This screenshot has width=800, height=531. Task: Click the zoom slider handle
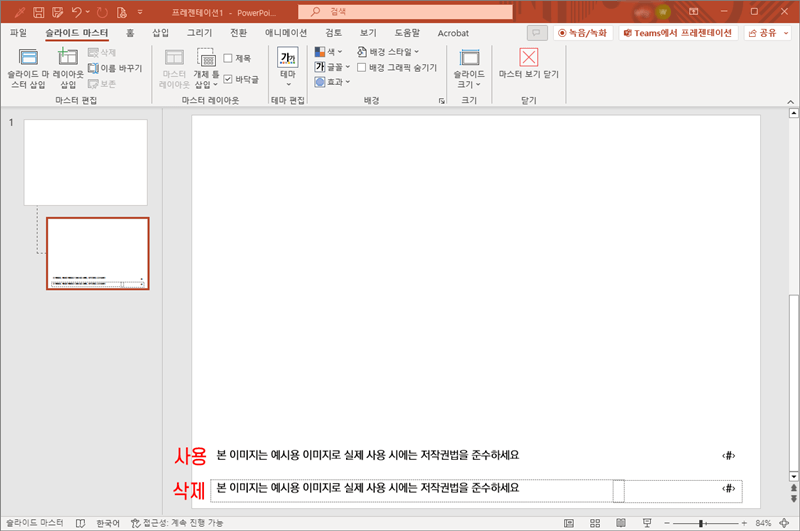coord(701,523)
